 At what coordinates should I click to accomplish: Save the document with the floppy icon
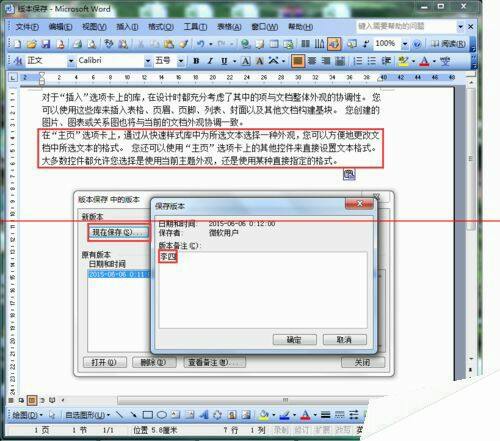pyautogui.click(x=46, y=44)
